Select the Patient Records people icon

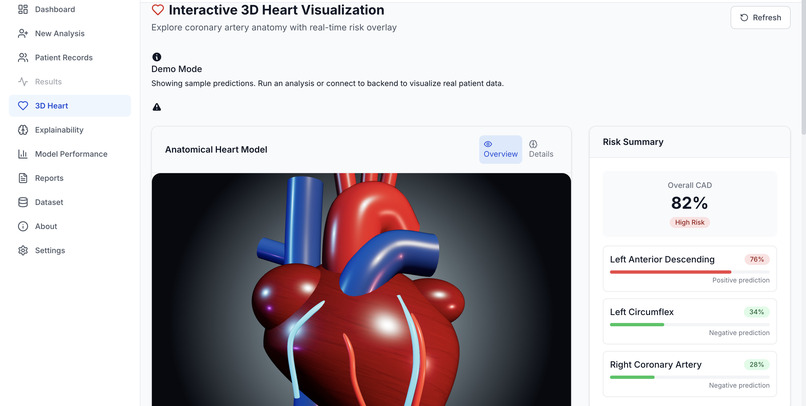pos(23,58)
